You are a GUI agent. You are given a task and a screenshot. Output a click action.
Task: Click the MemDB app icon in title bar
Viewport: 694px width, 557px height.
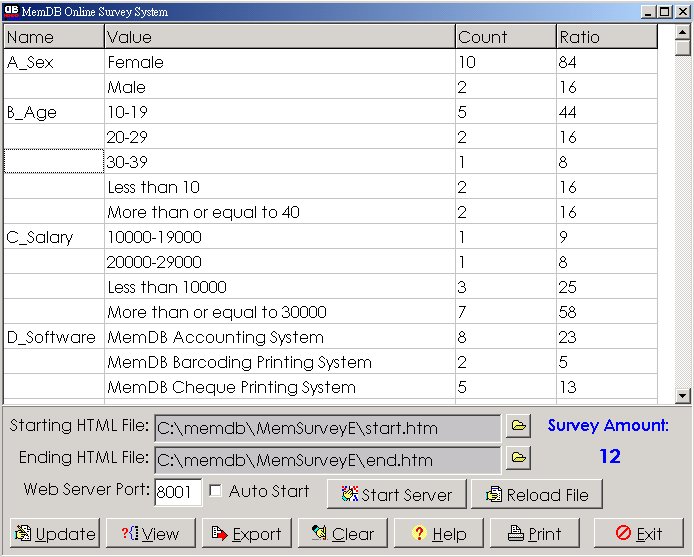(x=12, y=12)
